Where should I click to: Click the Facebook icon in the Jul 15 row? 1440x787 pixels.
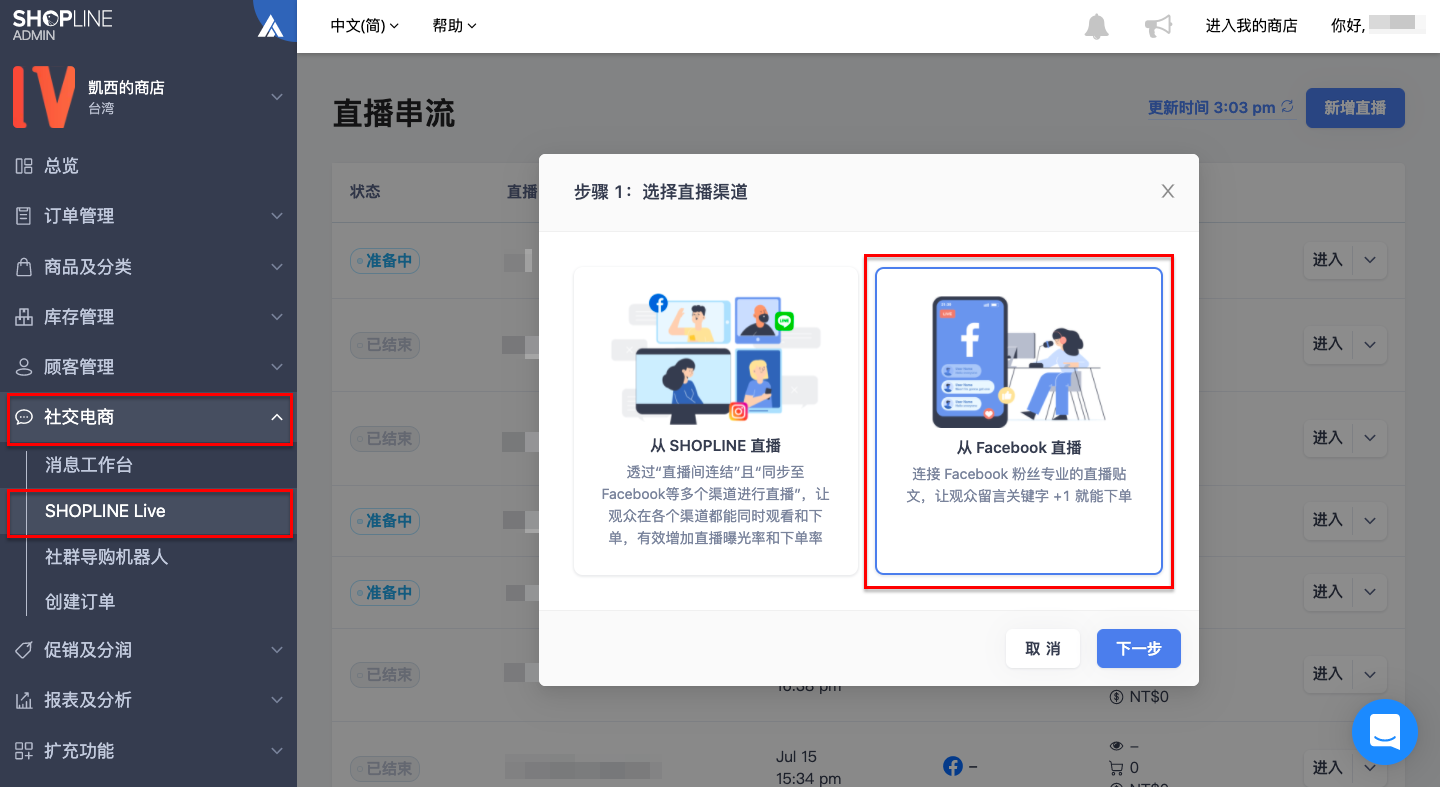[x=953, y=766]
